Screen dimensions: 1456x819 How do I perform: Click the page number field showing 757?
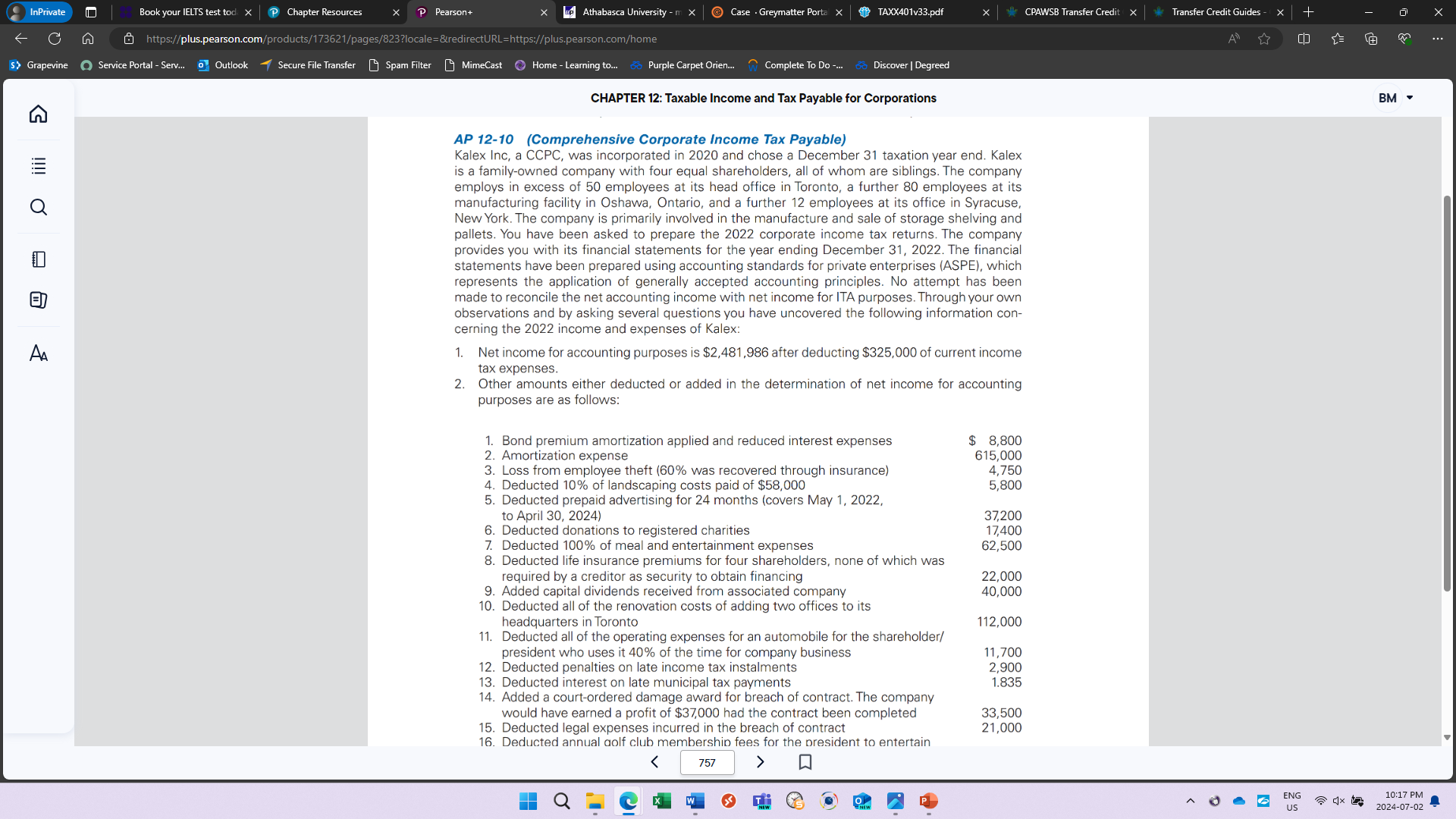[707, 762]
